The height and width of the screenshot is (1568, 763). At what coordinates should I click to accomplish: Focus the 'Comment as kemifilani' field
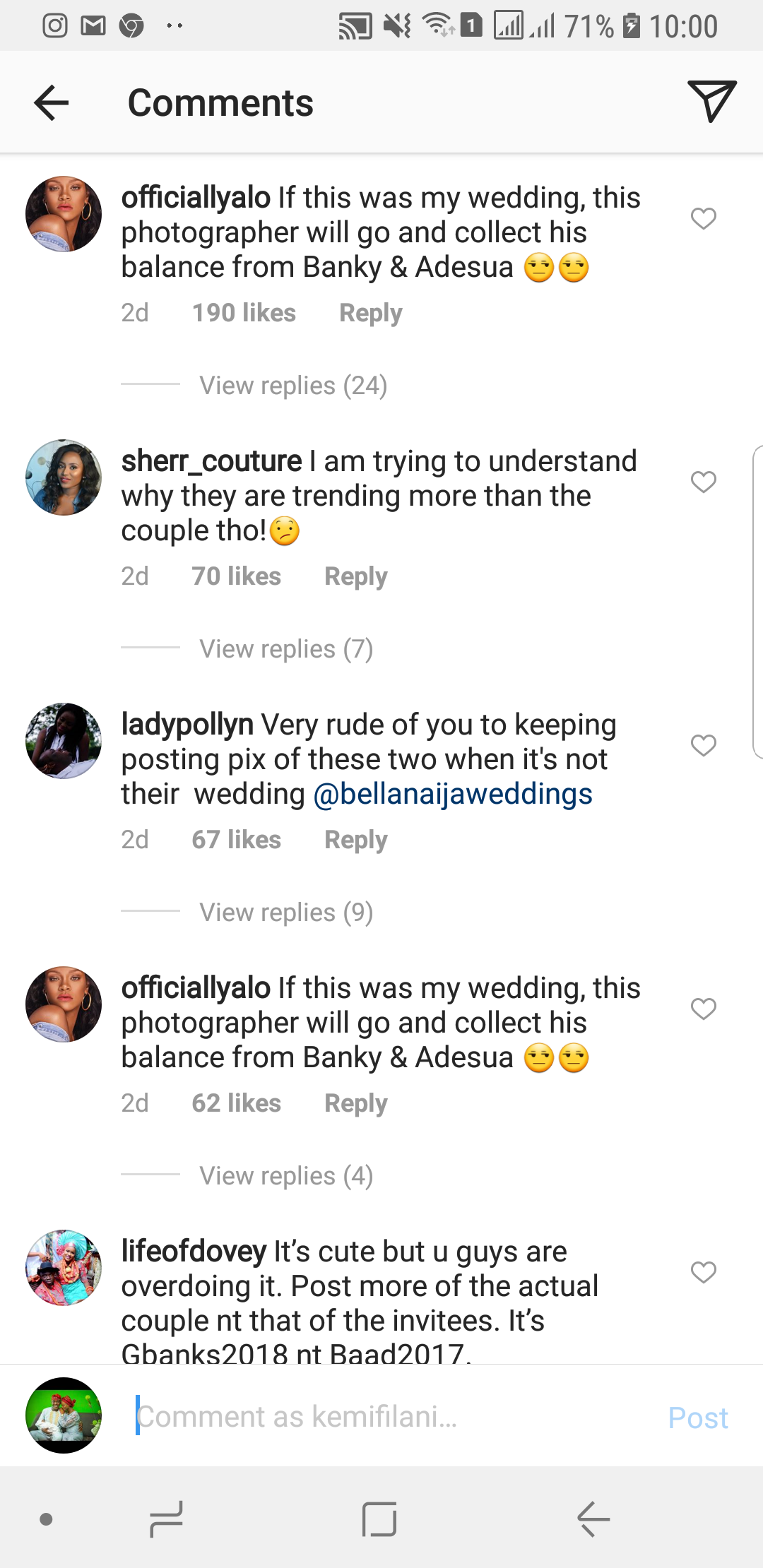click(x=381, y=1417)
